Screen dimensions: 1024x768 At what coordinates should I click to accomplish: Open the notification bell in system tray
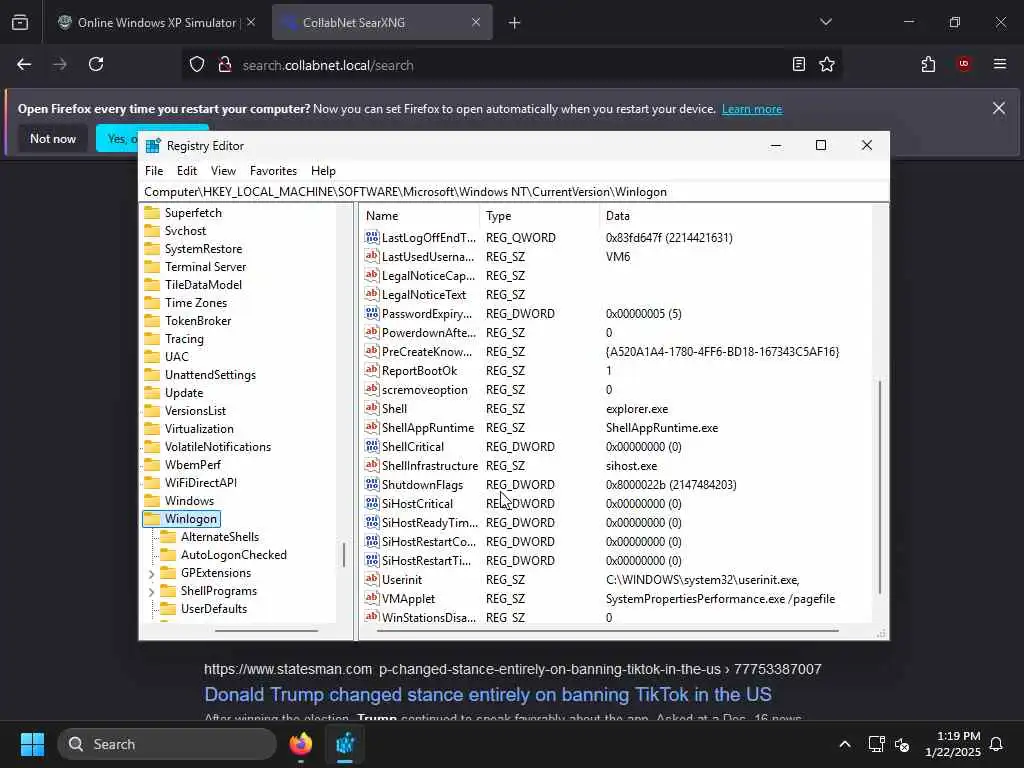tap(997, 744)
